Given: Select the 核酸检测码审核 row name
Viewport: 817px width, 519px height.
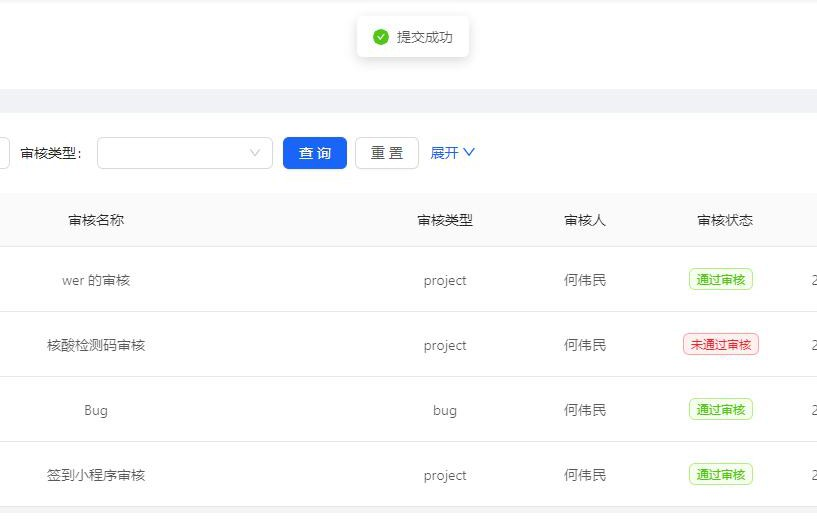Looking at the screenshot, I should point(96,345).
